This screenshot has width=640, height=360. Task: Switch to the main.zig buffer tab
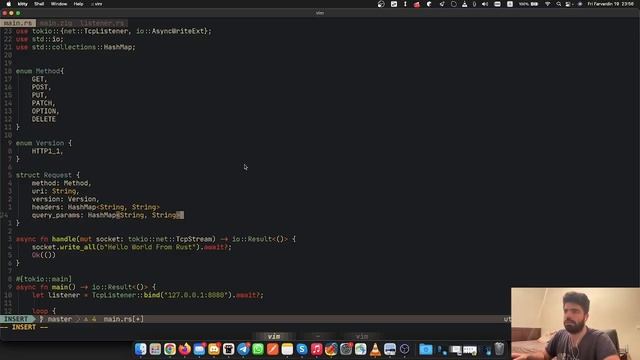click(x=56, y=23)
